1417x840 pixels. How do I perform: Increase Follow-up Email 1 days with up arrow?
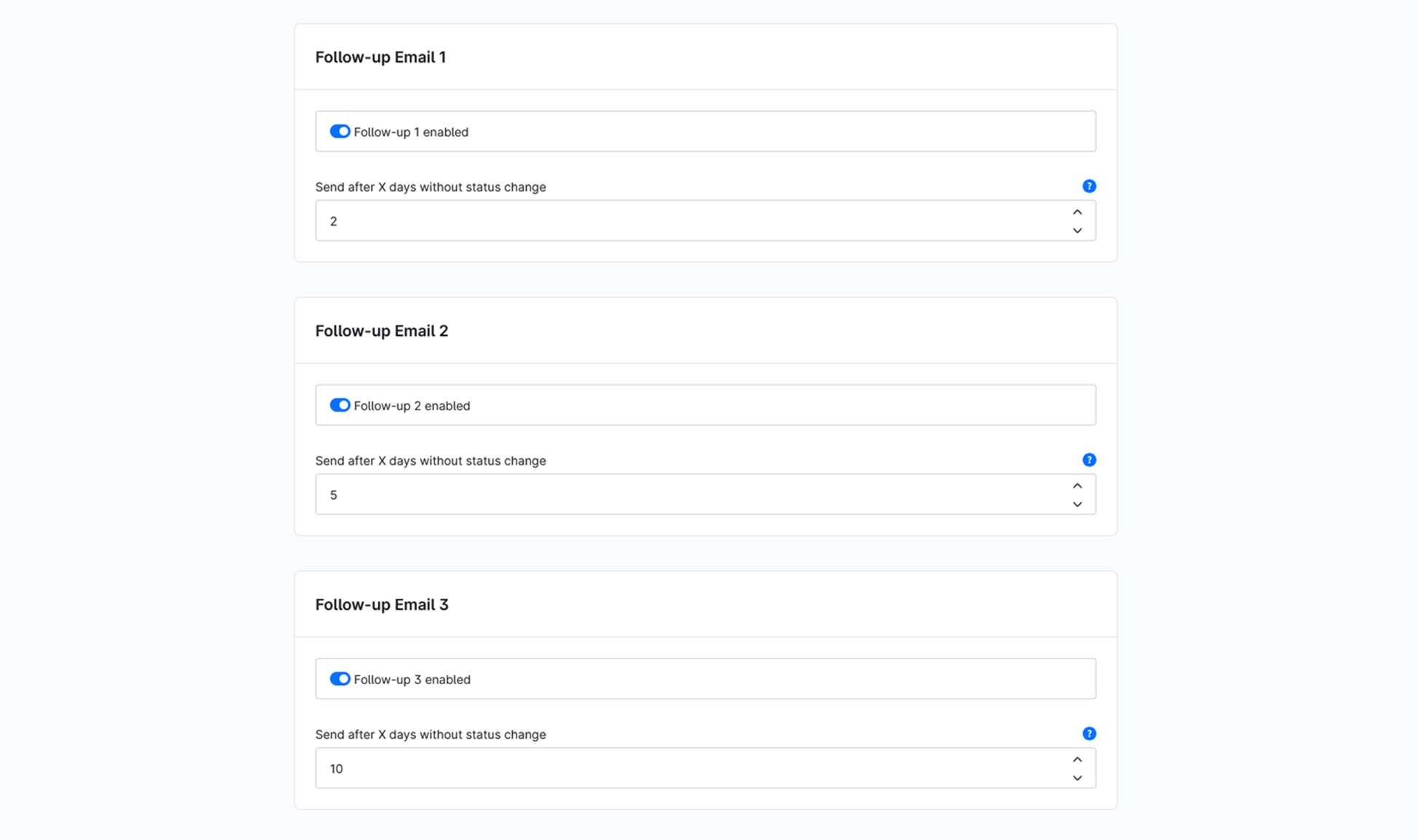click(x=1077, y=212)
